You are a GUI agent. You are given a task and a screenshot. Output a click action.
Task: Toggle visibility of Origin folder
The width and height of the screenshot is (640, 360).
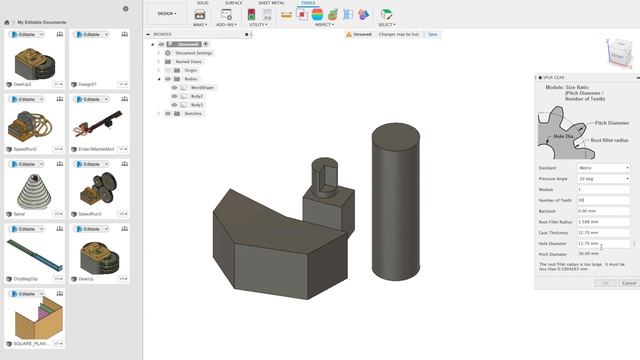[x=168, y=70]
